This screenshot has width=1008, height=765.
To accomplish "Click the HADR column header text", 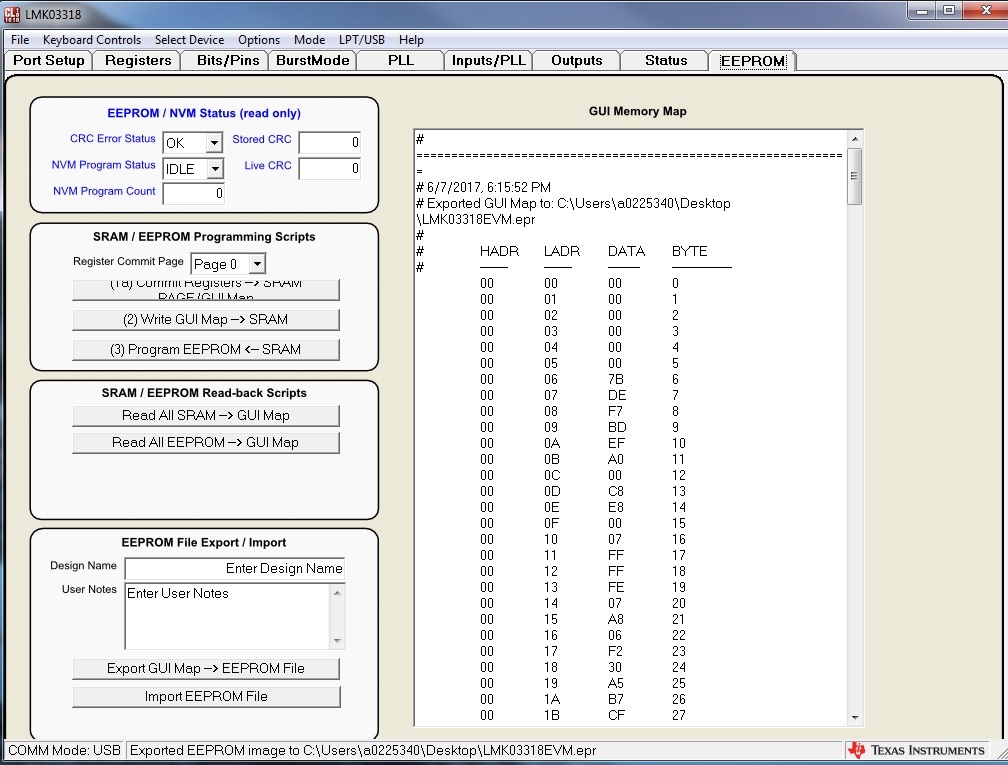I will pyautogui.click(x=499, y=251).
